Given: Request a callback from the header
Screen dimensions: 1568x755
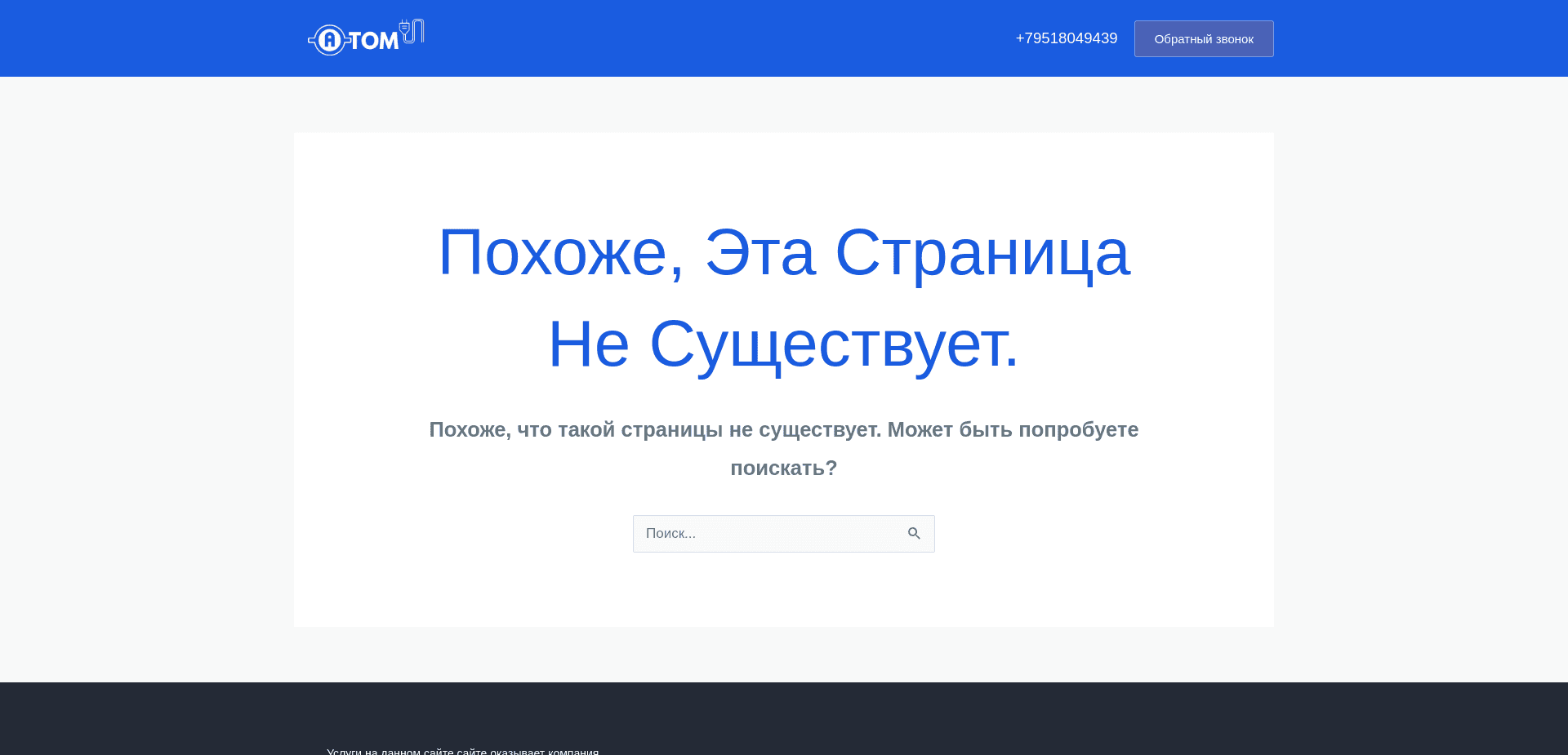Looking at the screenshot, I should tap(1203, 38).
